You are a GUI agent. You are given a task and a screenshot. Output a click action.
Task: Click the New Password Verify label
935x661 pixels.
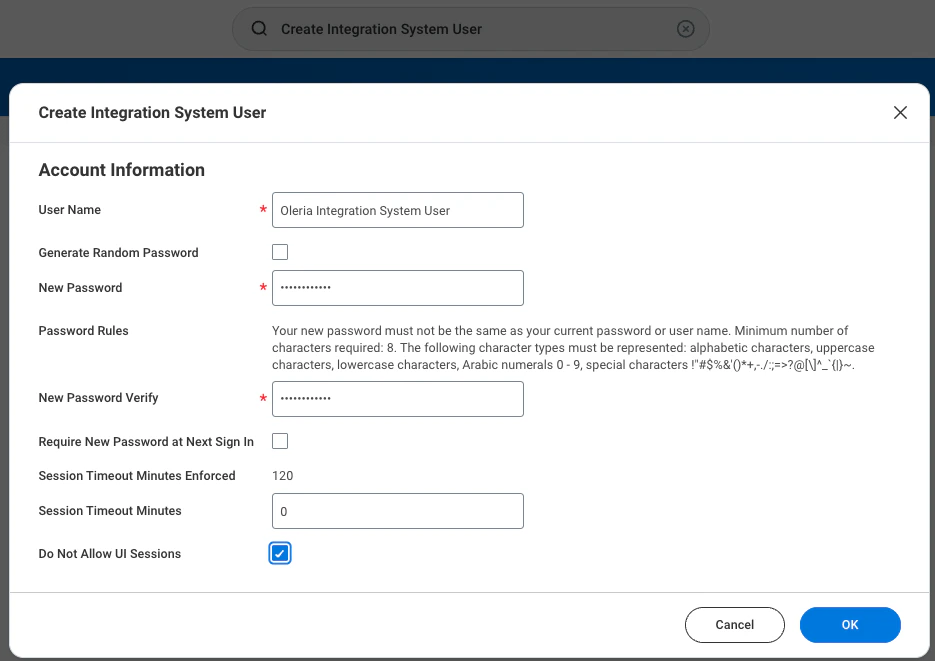[98, 398]
